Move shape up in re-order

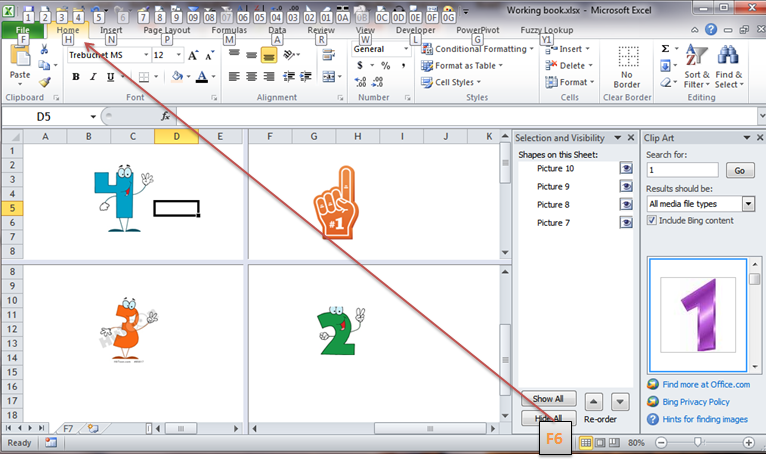pyautogui.click(x=592, y=400)
